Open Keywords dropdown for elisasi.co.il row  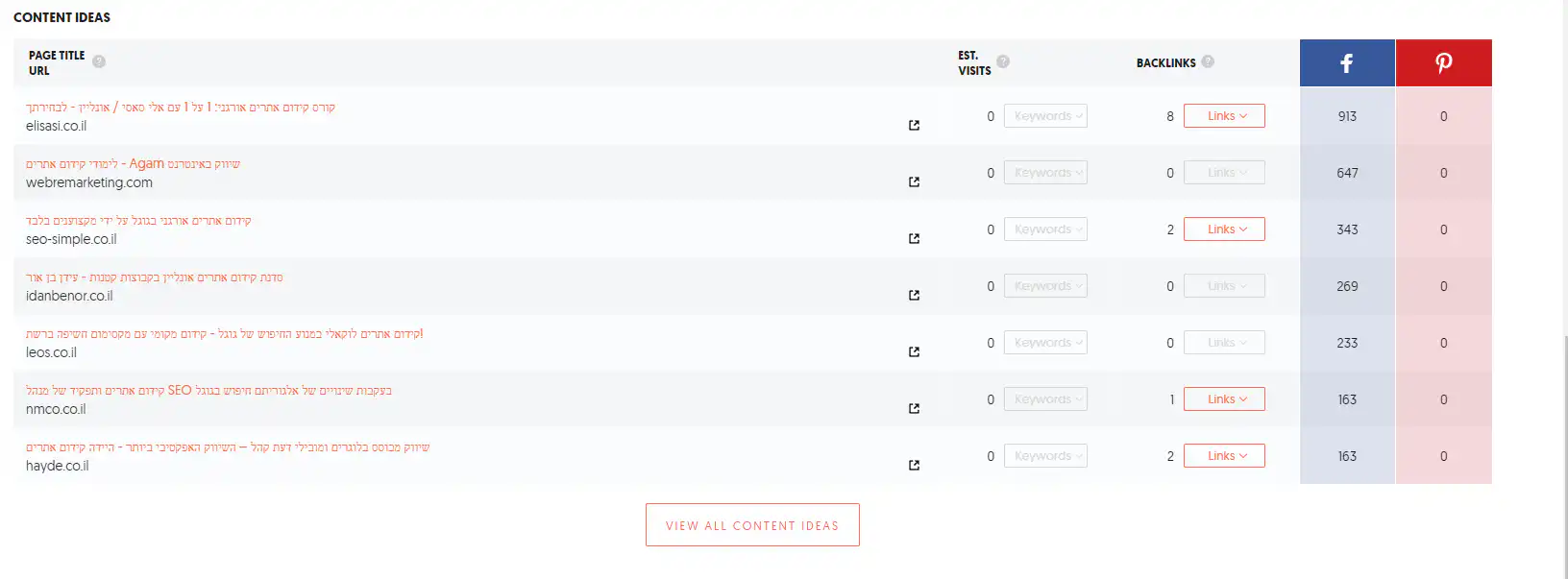pyautogui.click(x=1045, y=116)
